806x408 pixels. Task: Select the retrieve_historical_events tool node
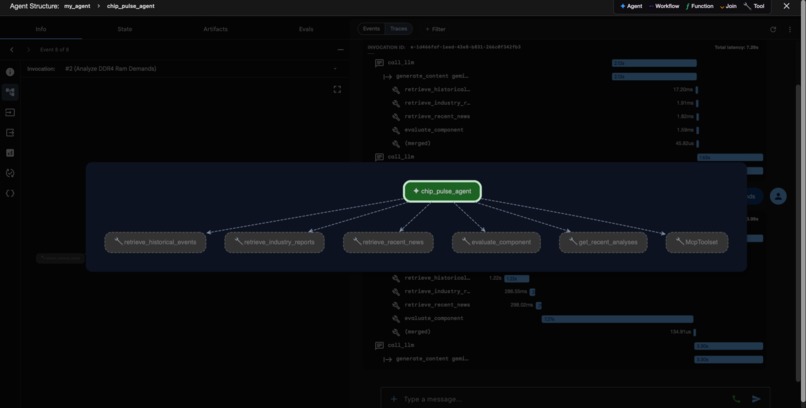(x=155, y=242)
